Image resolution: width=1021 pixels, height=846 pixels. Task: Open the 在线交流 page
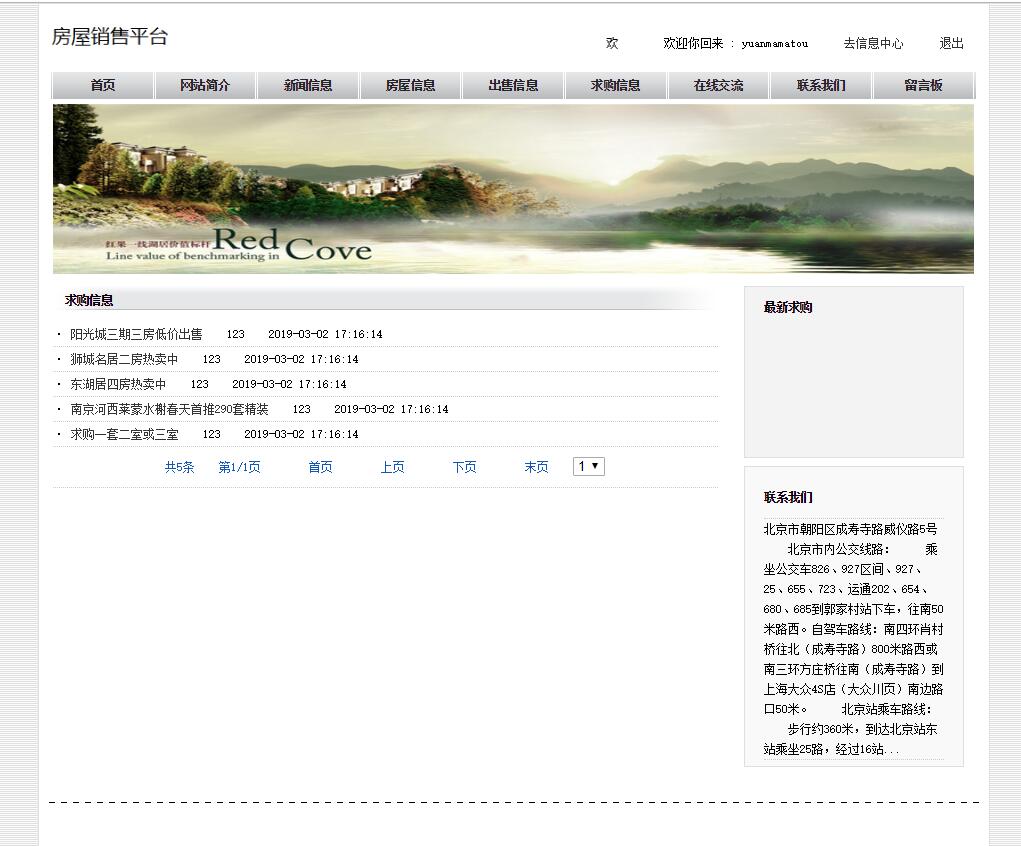(x=718, y=85)
